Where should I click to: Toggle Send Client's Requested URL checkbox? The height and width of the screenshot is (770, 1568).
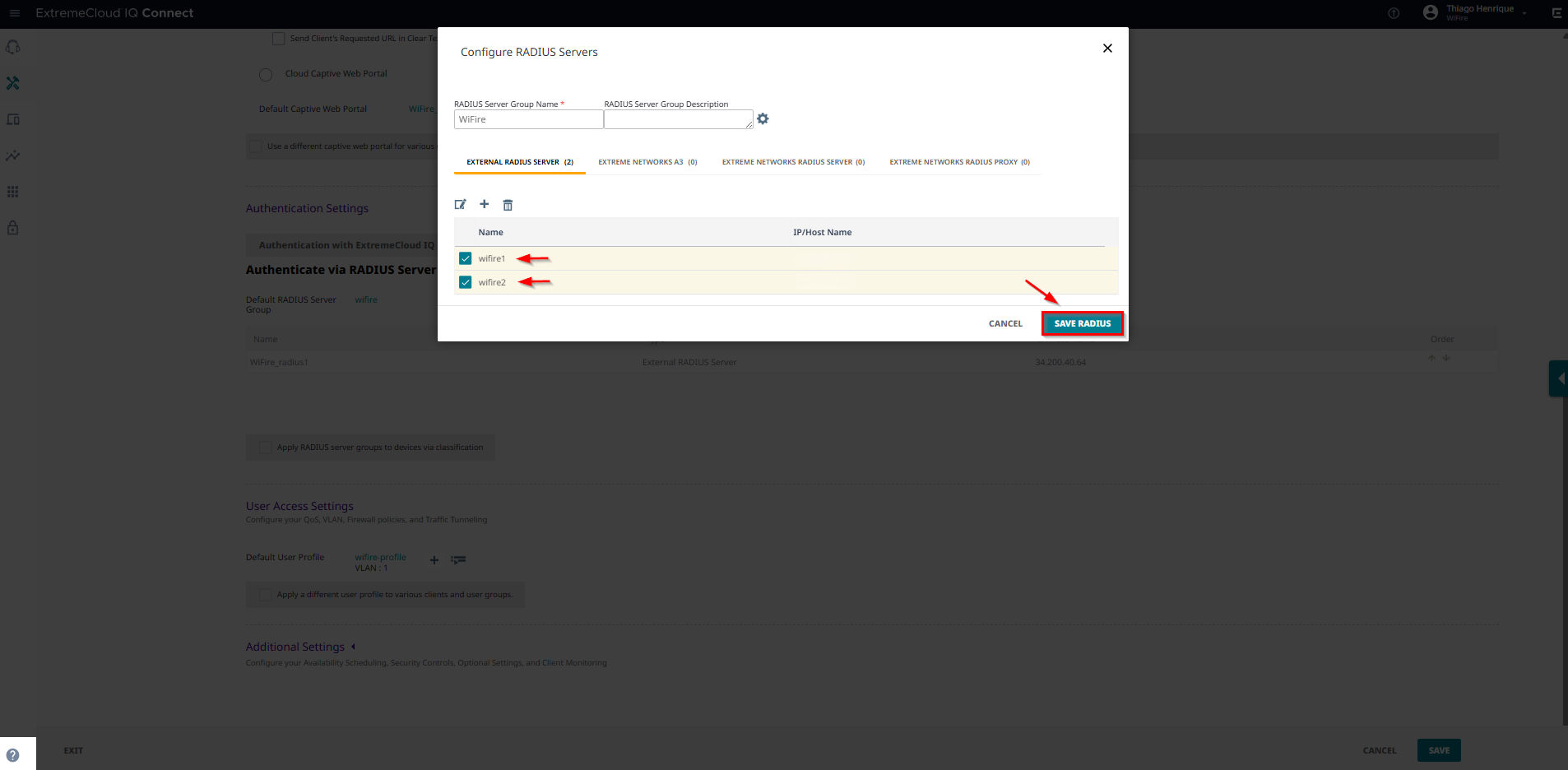pos(279,39)
